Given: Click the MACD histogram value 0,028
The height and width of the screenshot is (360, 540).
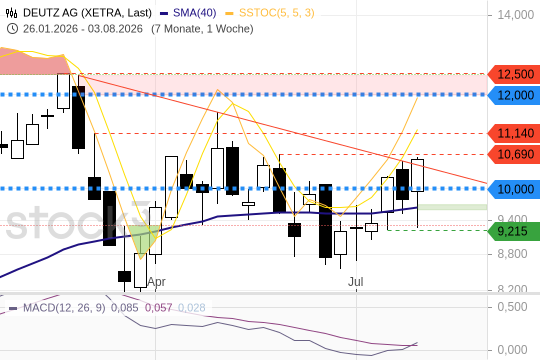Looking at the screenshot, I should [191, 308].
